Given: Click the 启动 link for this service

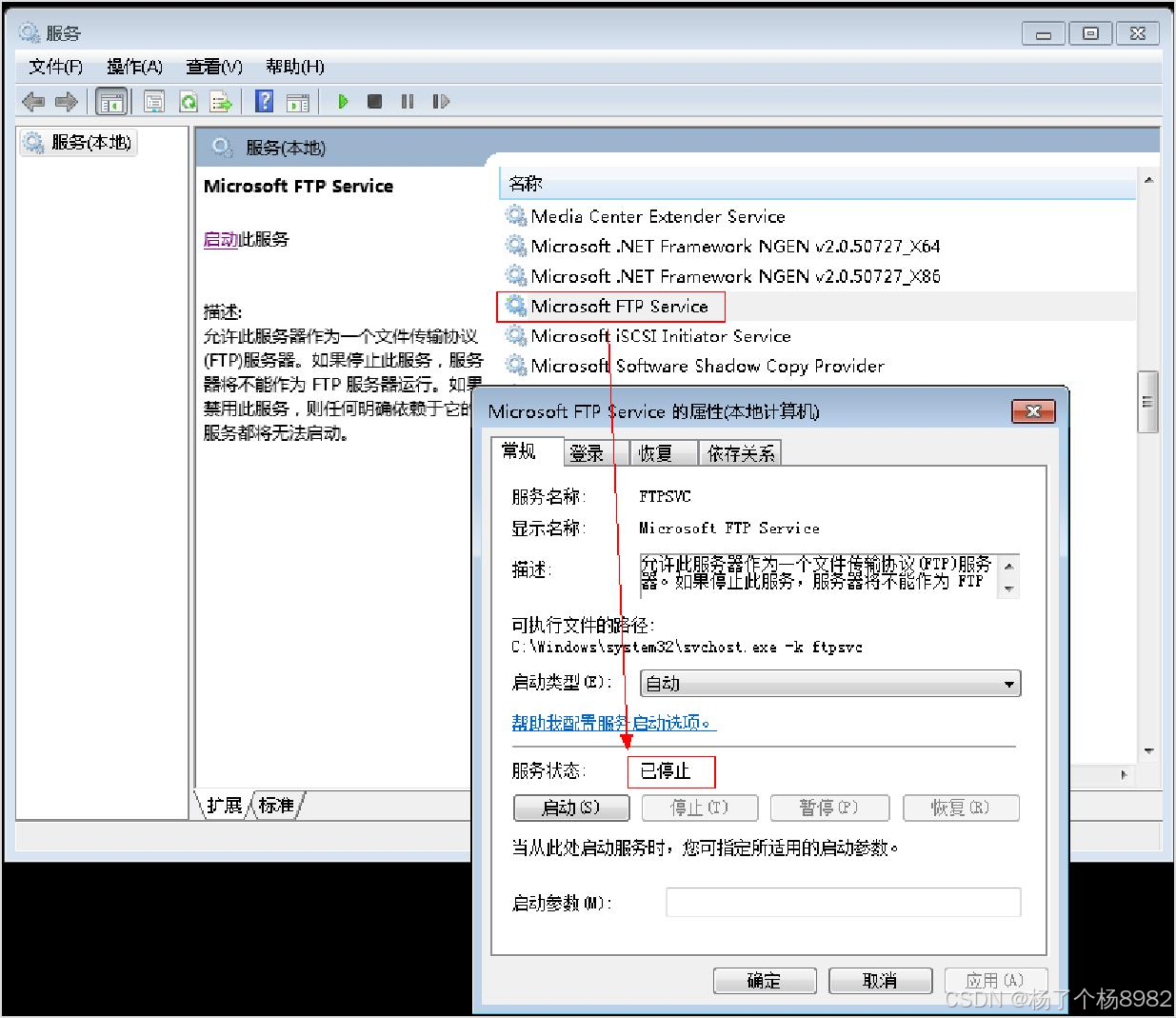Looking at the screenshot, I should [x=221, y=240].
